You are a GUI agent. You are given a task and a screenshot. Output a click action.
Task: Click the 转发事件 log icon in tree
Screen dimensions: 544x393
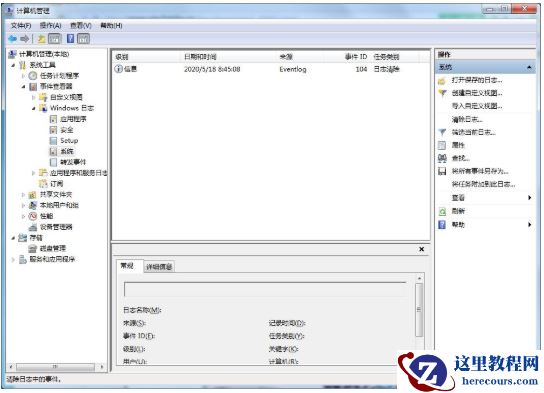pyautogui.click(x=53, y=162)
